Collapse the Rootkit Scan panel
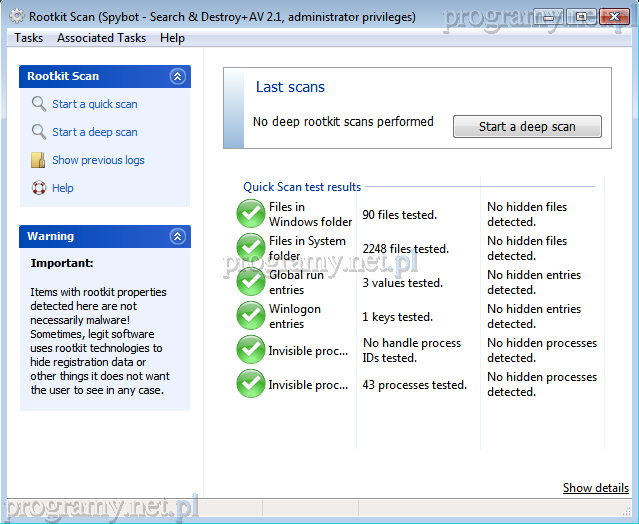Screen dimensions: 639x524 [177, 76]
